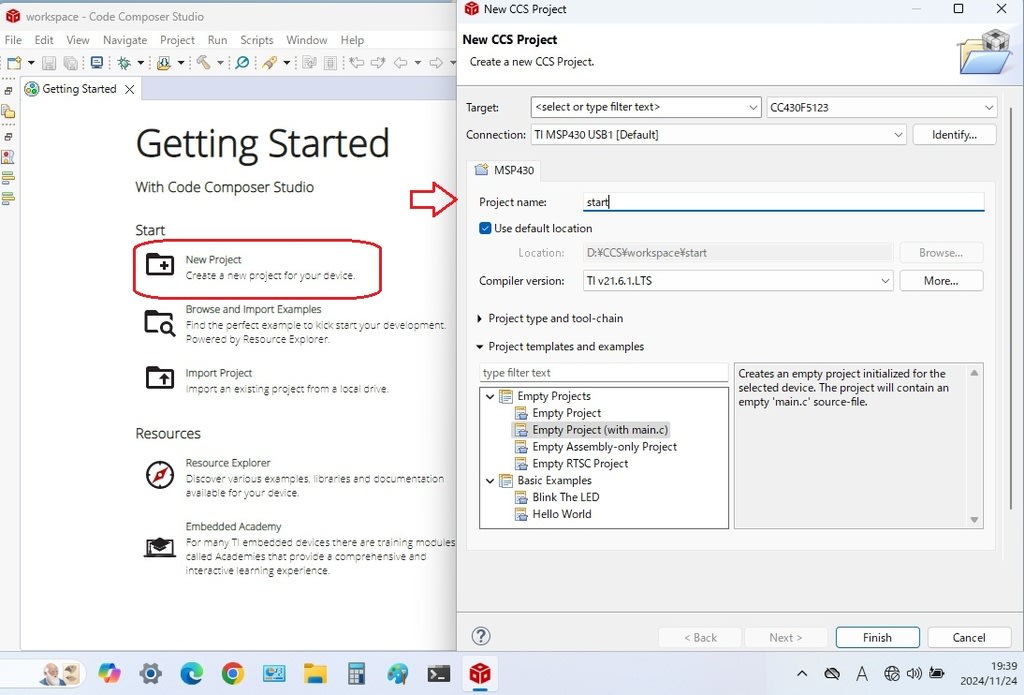This screenshot has width=1024, height=695.
Task: Open the terminal monitor toolbar icon
Action: click(x=97, y=63)
